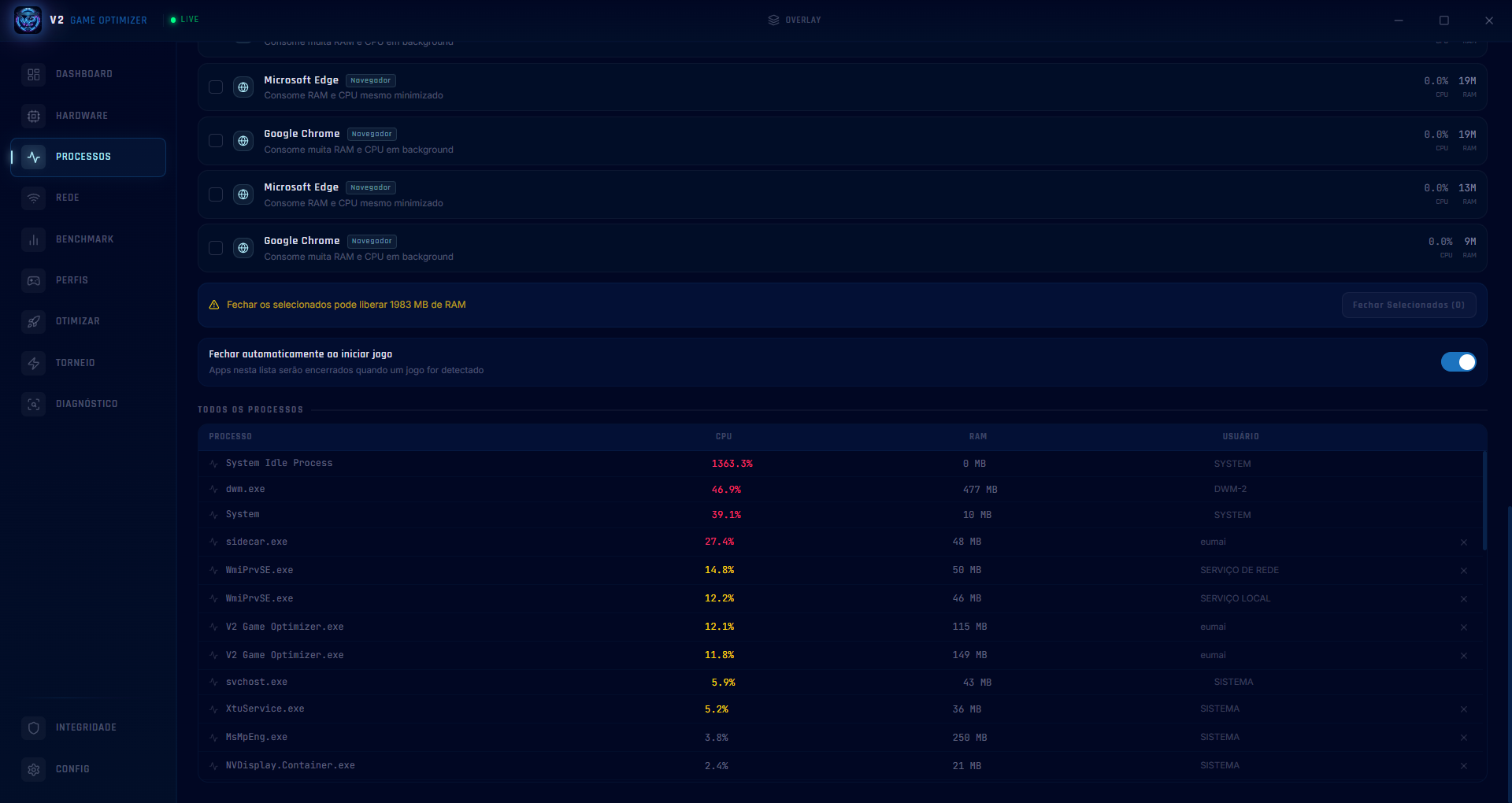
Task: Click the Diagnóstico scan icon
Action: pos(33,404)
